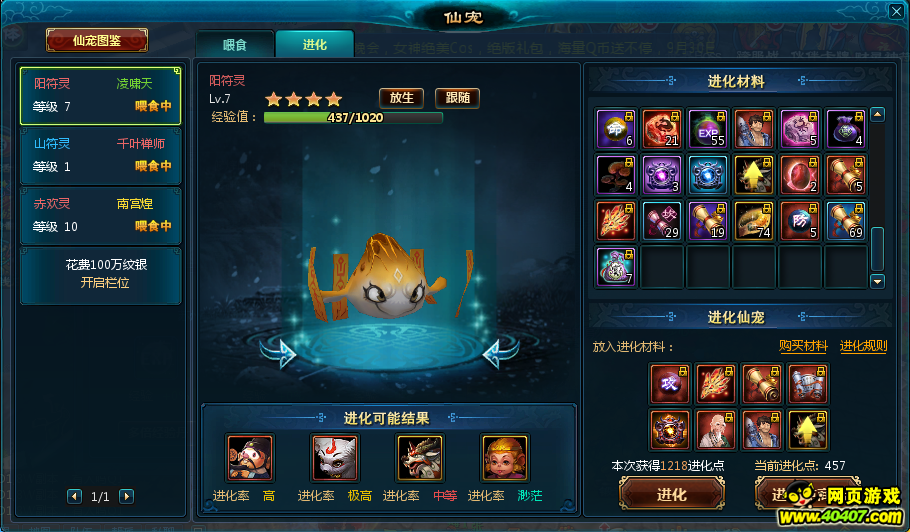Click the red dragon item with count 21

[662, 129]
